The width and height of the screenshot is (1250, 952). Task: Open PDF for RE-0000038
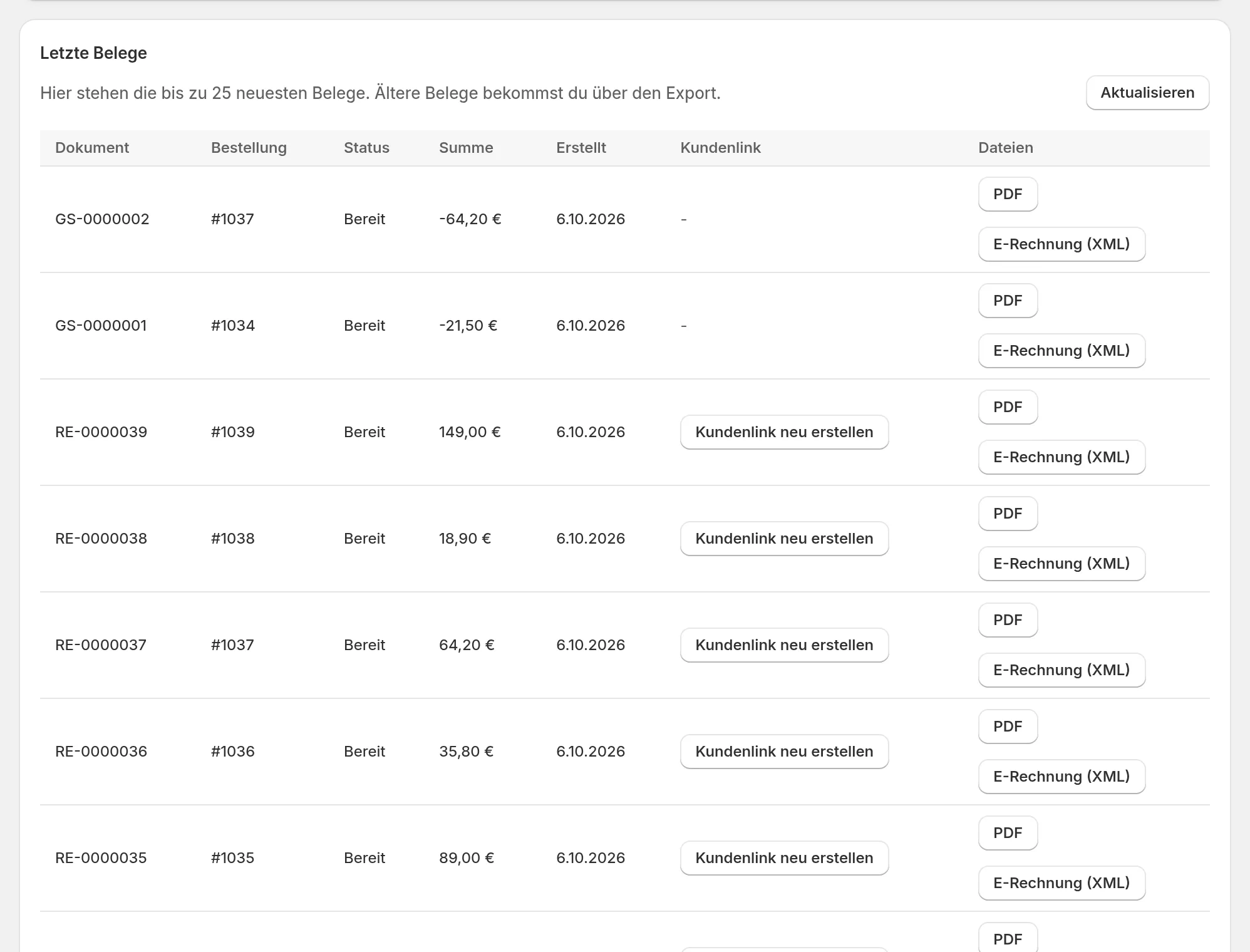1008,514
